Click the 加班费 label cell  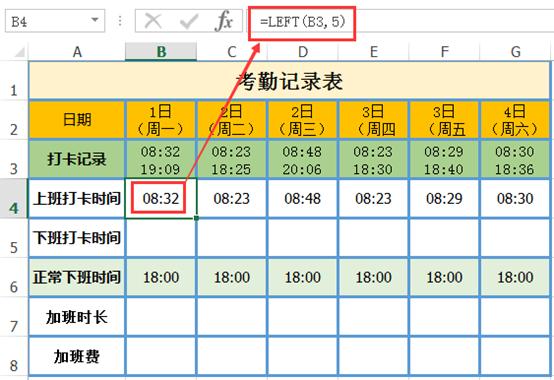77,356
